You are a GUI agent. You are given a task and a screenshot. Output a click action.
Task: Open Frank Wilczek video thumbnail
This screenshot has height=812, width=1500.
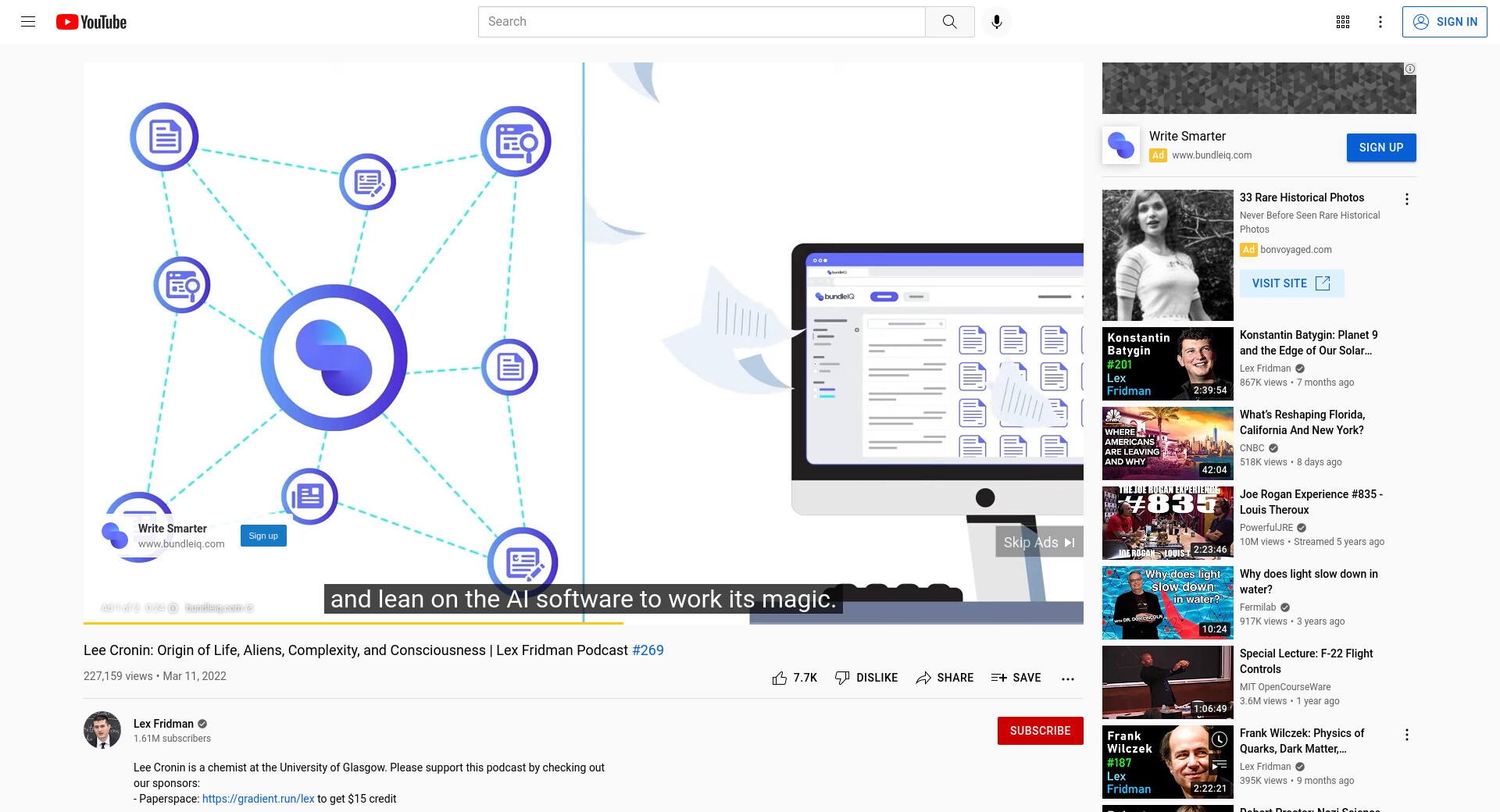click(x=1167, y=762)
